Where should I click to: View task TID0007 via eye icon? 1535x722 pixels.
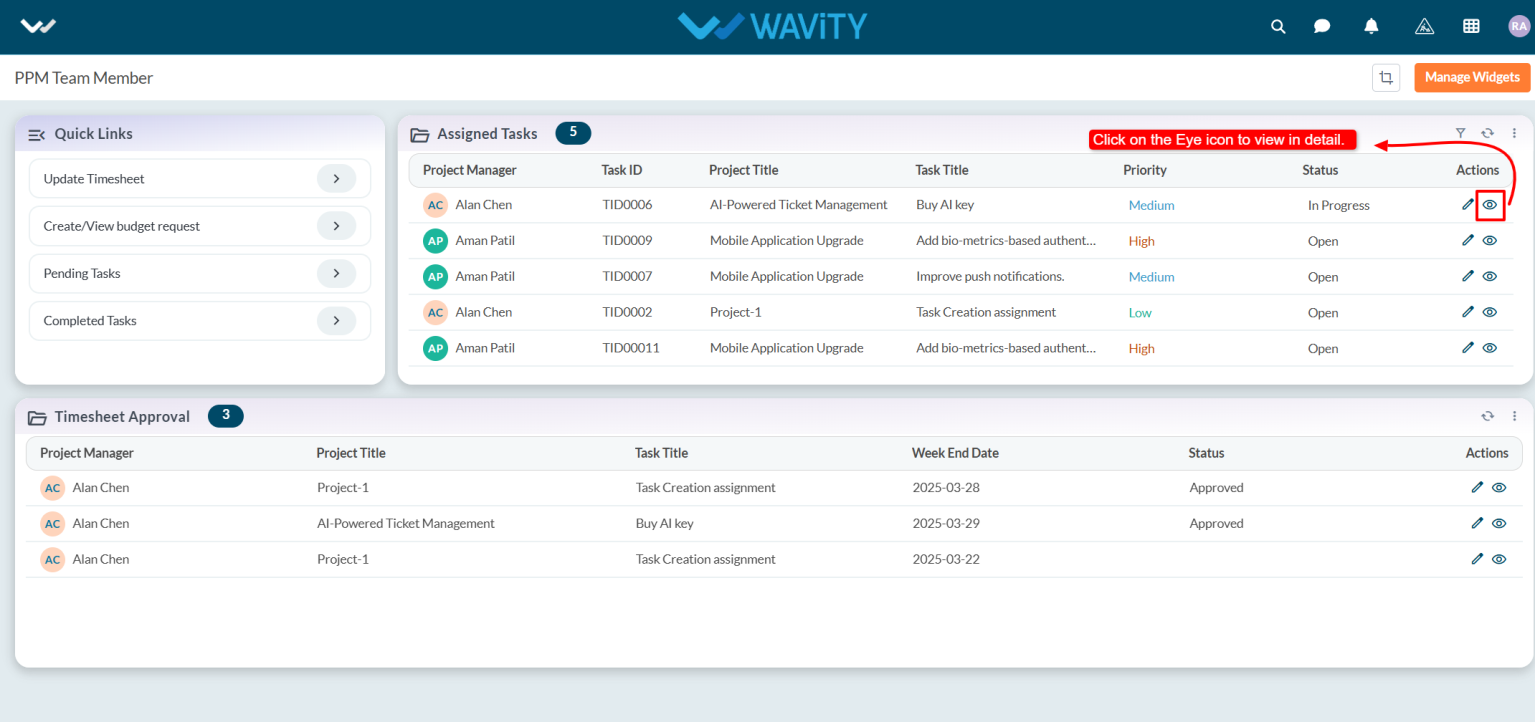(x=1490, y=276)
